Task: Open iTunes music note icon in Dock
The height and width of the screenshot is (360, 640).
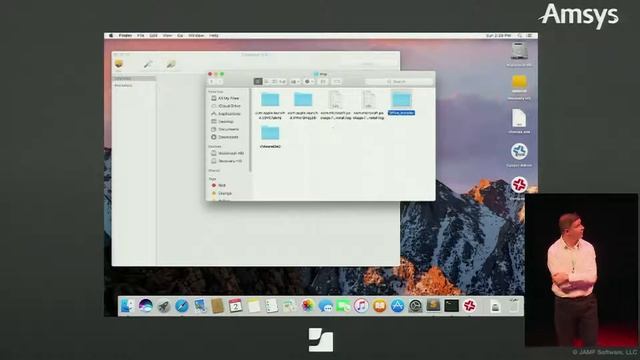Action: pyautogui.click(x=361, y=306)
